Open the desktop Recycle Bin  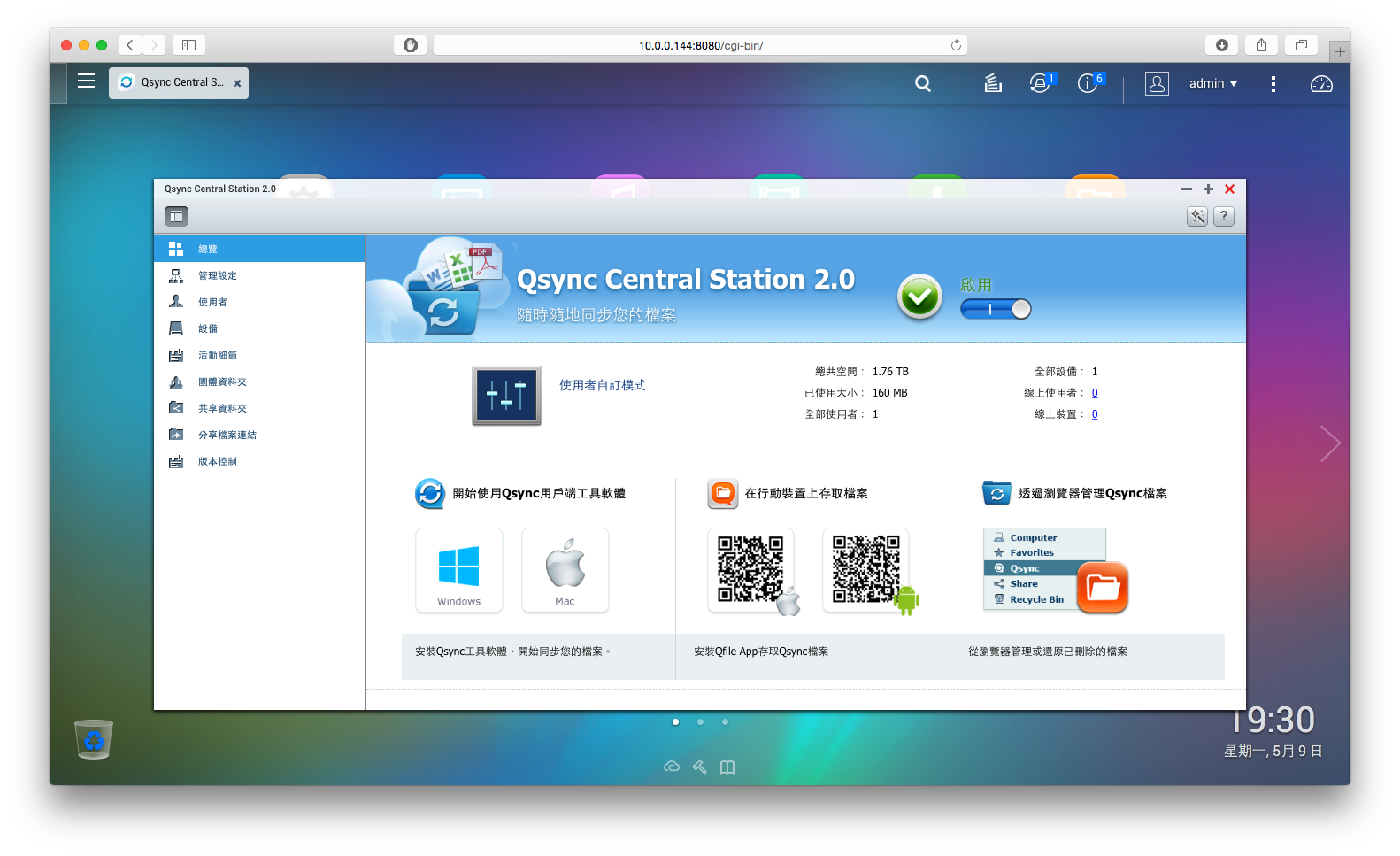(94, 739)
